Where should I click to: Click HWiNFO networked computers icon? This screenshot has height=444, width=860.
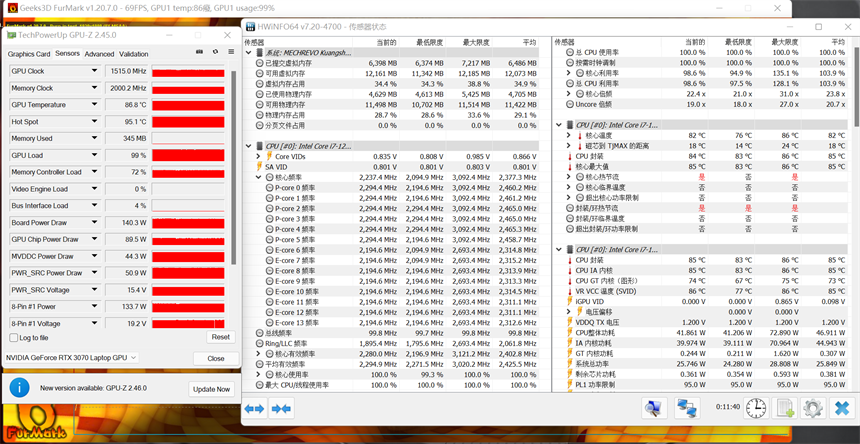tap(687, 408)
